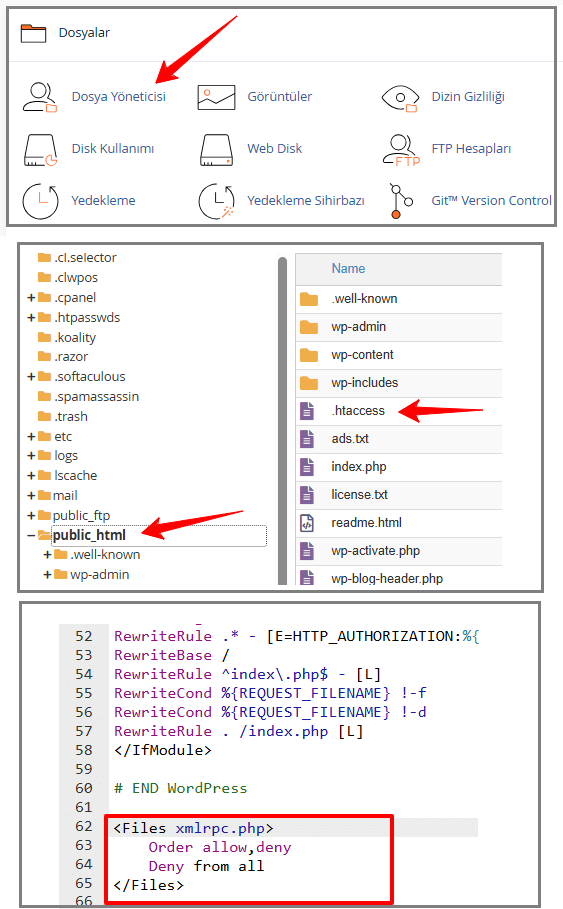Image resolution: width=563 pixels, height=909 pixels.
Task: Click the wp-includes folder icon
Action: pos(309,383)
